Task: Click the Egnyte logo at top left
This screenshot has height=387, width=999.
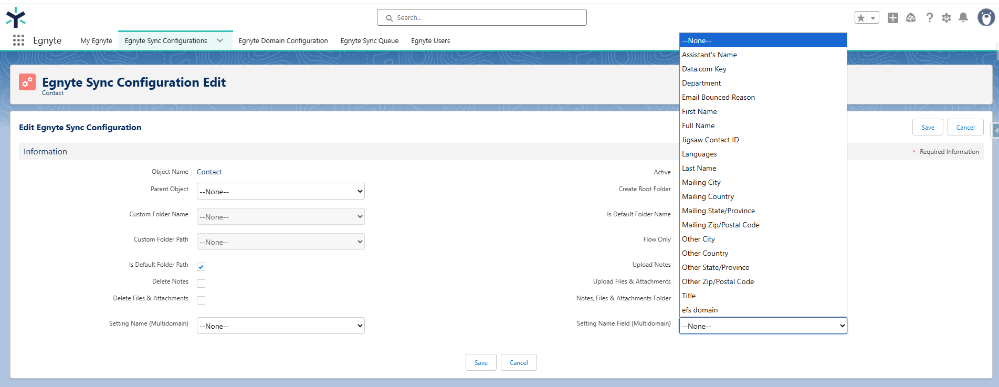Action: coord(16,18)
